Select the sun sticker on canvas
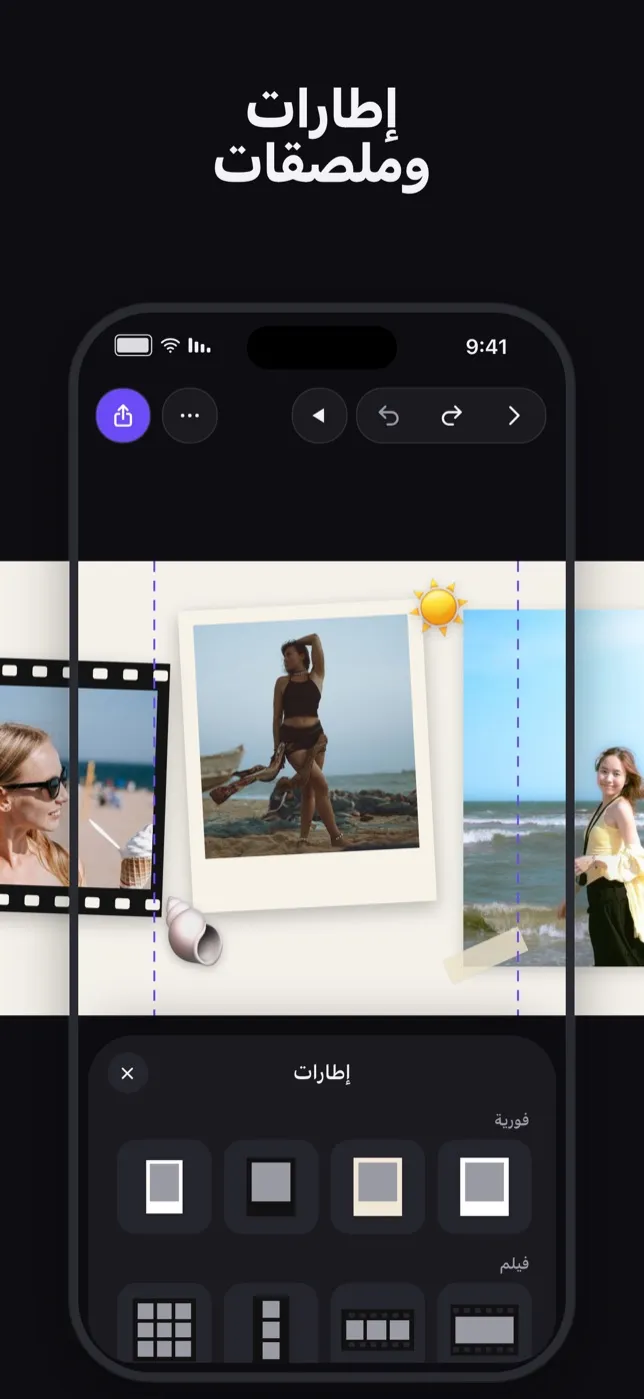Image resolution: width=644 pixels, height=1399 pixels. [438, 606]
